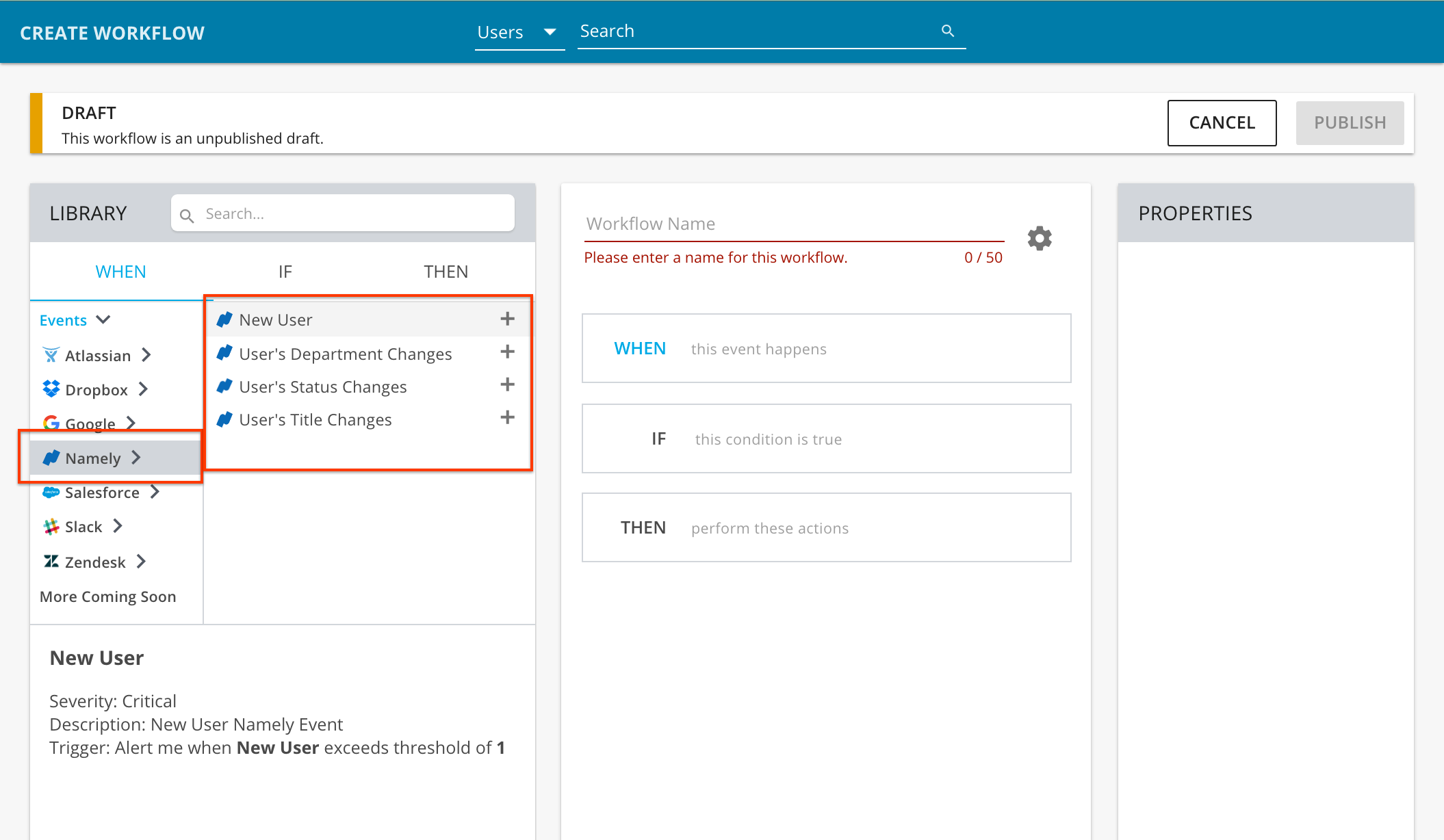Select Zendesk in the provider list

(x=95, y=562)
